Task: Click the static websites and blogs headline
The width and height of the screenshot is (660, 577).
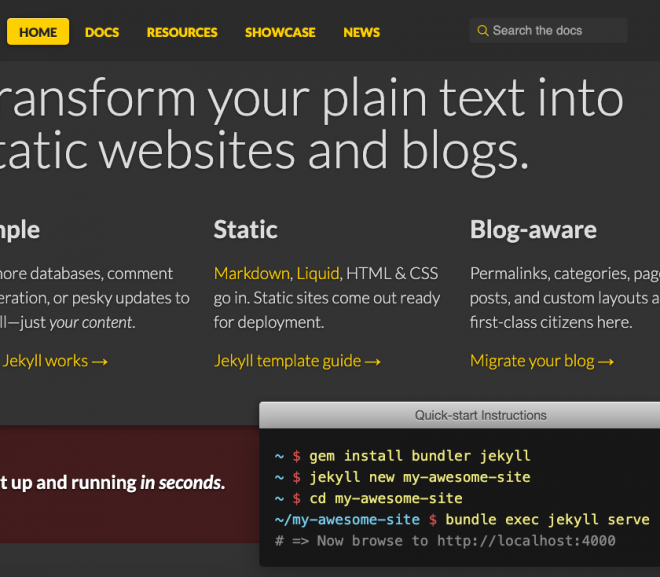Action: [264, 152]
